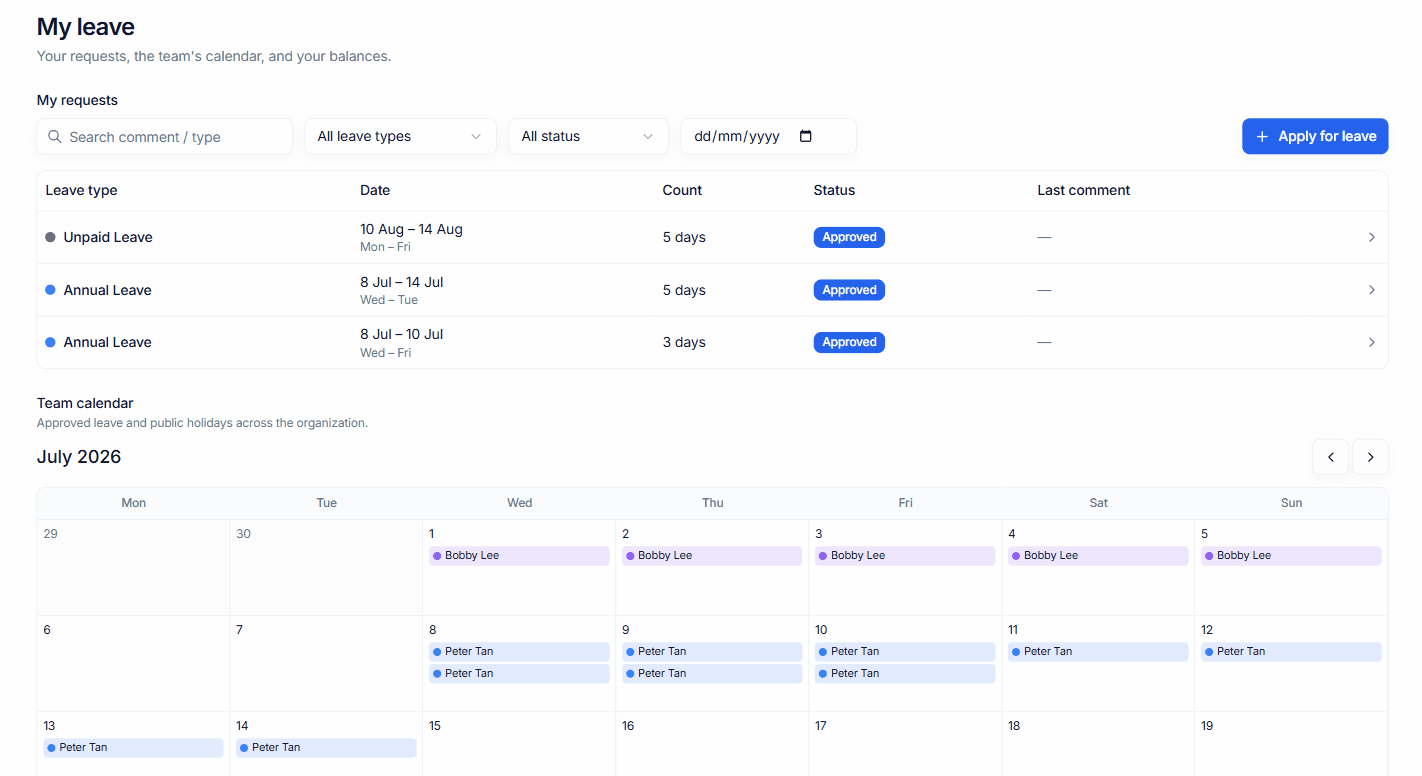The height and width of the screenshot is (776, 1422).
Task: Open Unpaid Leave row chevron arrow
Action: (1371, 237)
